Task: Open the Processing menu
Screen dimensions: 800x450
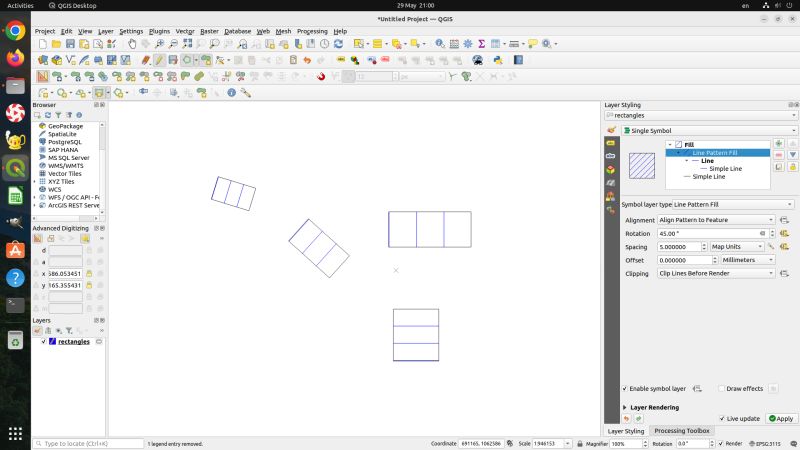Action: point(312,31)
